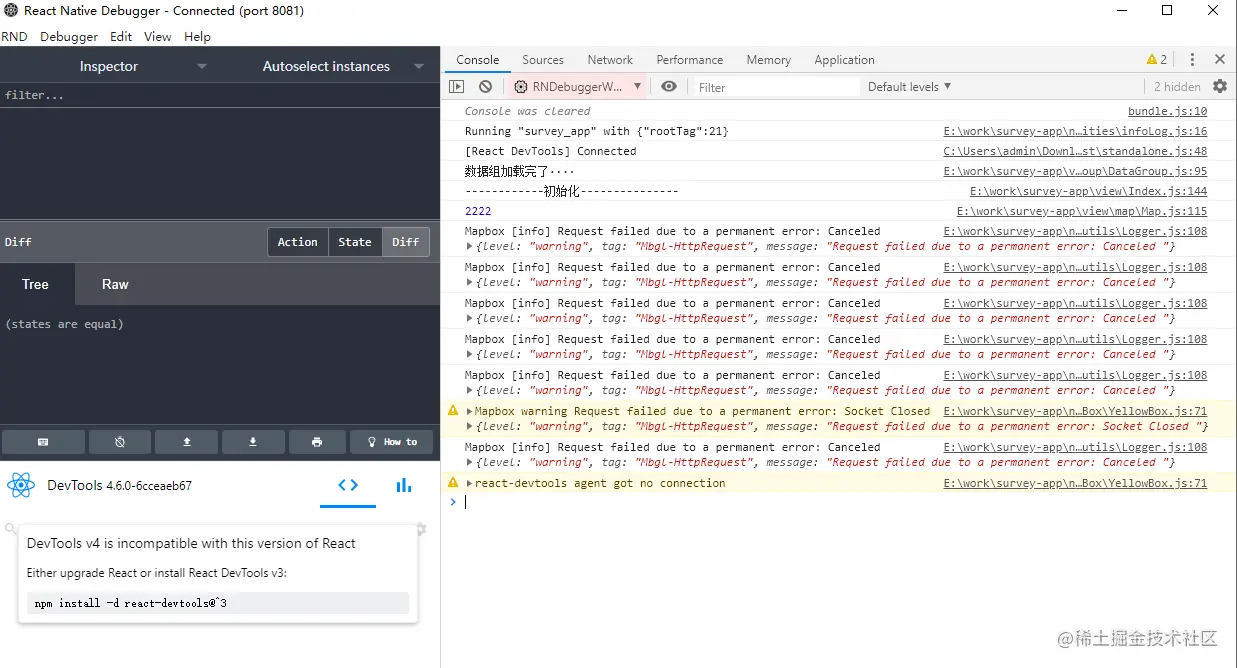Screen dimensions: 1237x668
Task: Select the Action view toggle
Action: (297, 242)
